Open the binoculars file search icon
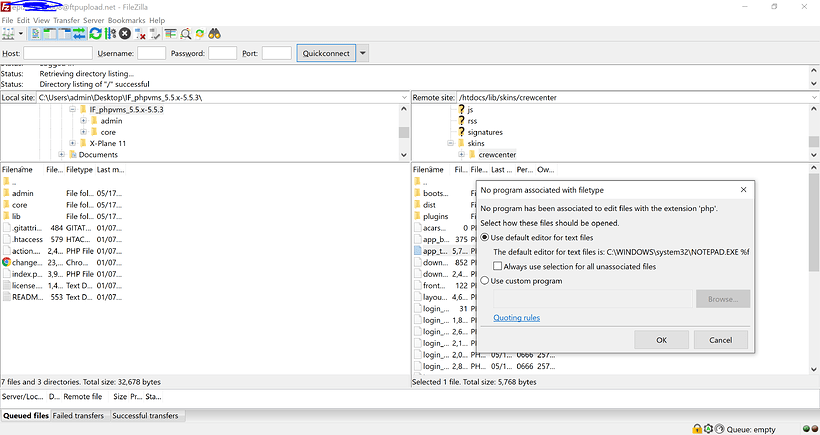This screenshot has width=820, height=435. coord(215,34)
